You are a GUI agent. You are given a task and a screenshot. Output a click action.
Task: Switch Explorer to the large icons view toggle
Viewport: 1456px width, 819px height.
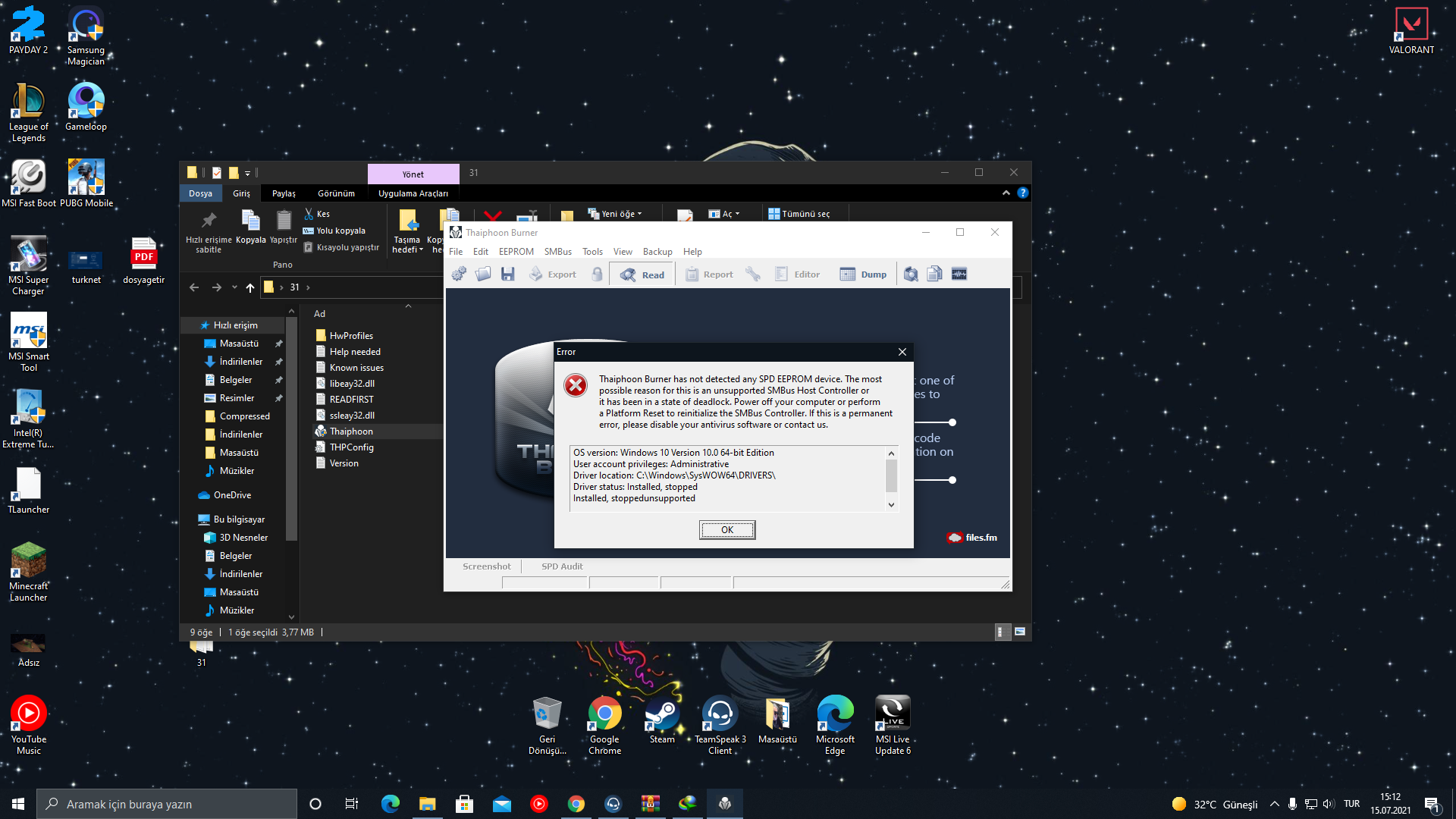[x=1020, y=632]
